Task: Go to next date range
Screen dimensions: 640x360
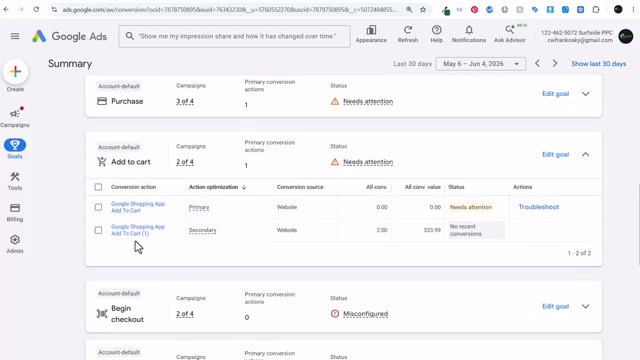Action: pyautogui.click(x=555, y=64)
